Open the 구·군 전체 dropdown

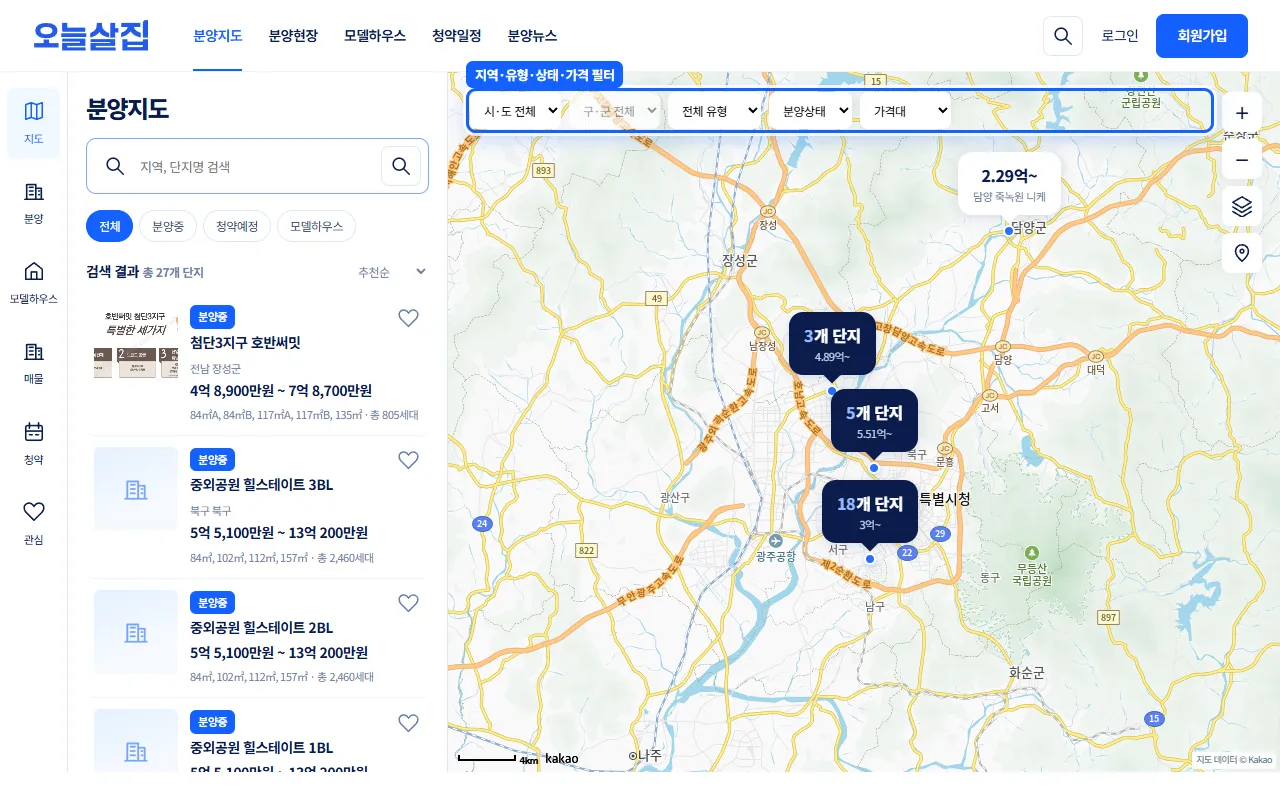click(x=616, y=111)
